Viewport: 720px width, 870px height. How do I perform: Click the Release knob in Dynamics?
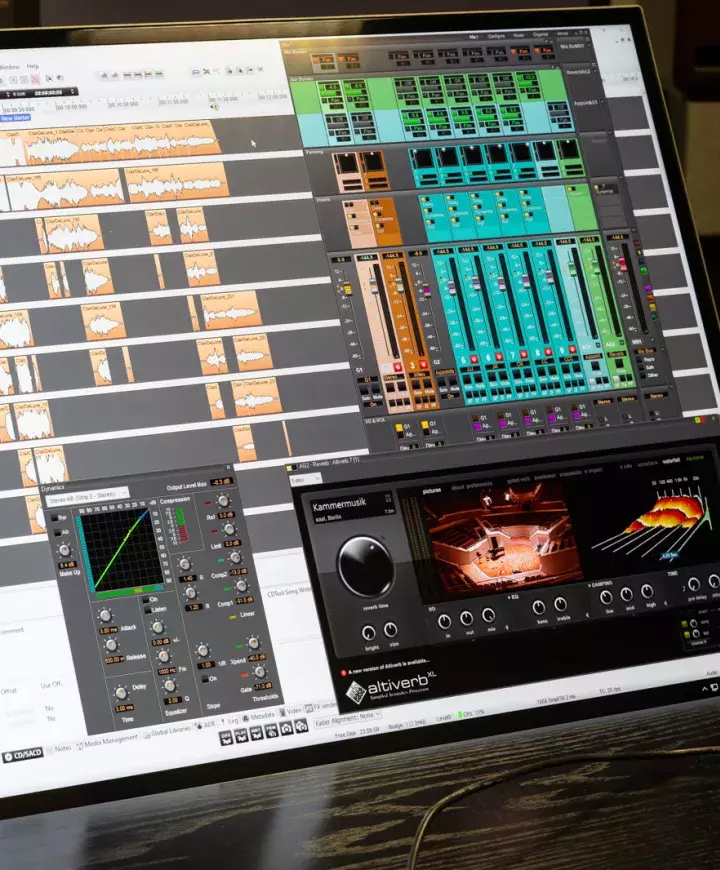pyautogui.click(x=111, y=644)
